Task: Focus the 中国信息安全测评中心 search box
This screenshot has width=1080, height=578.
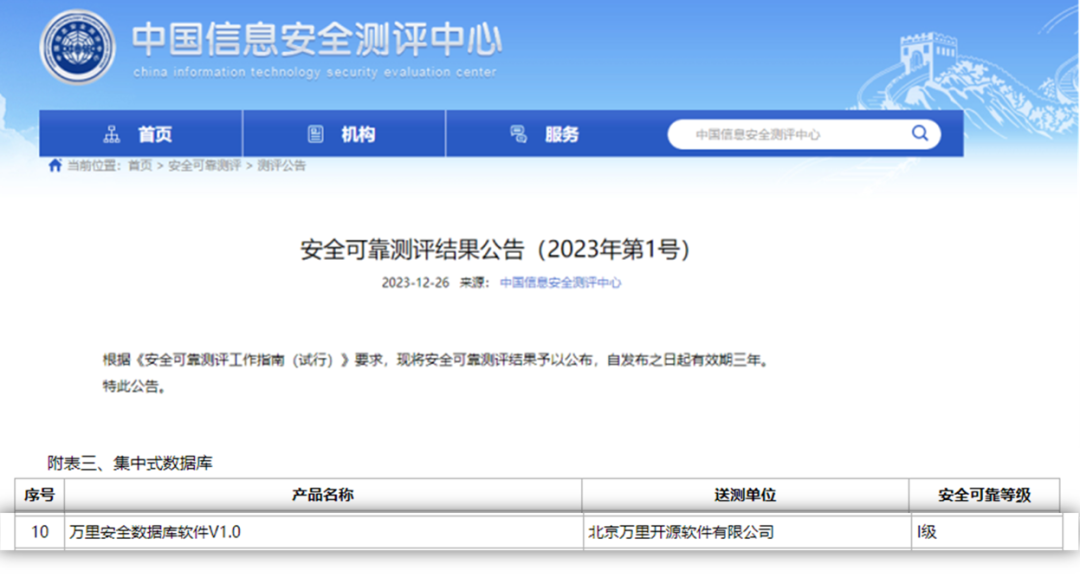Action: (x=804, y=134)
